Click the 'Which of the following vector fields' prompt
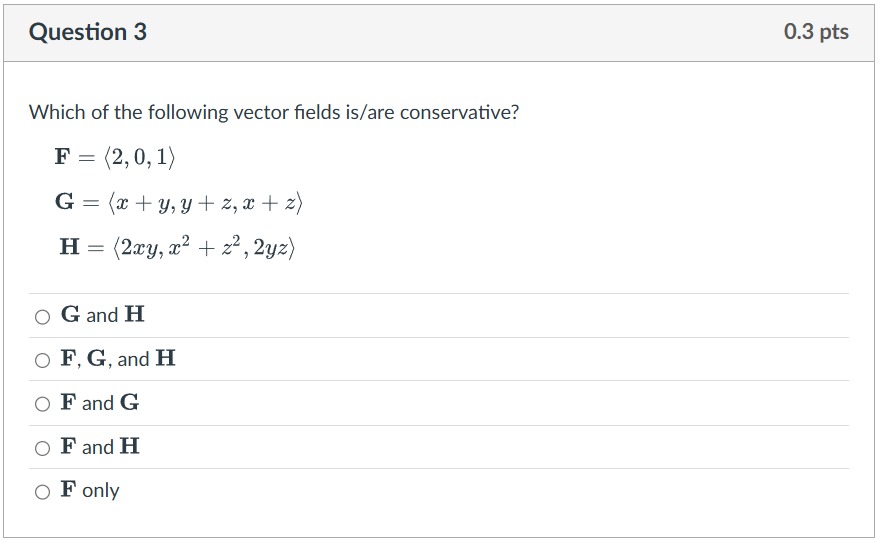880x542 pixels. (274, 112)
